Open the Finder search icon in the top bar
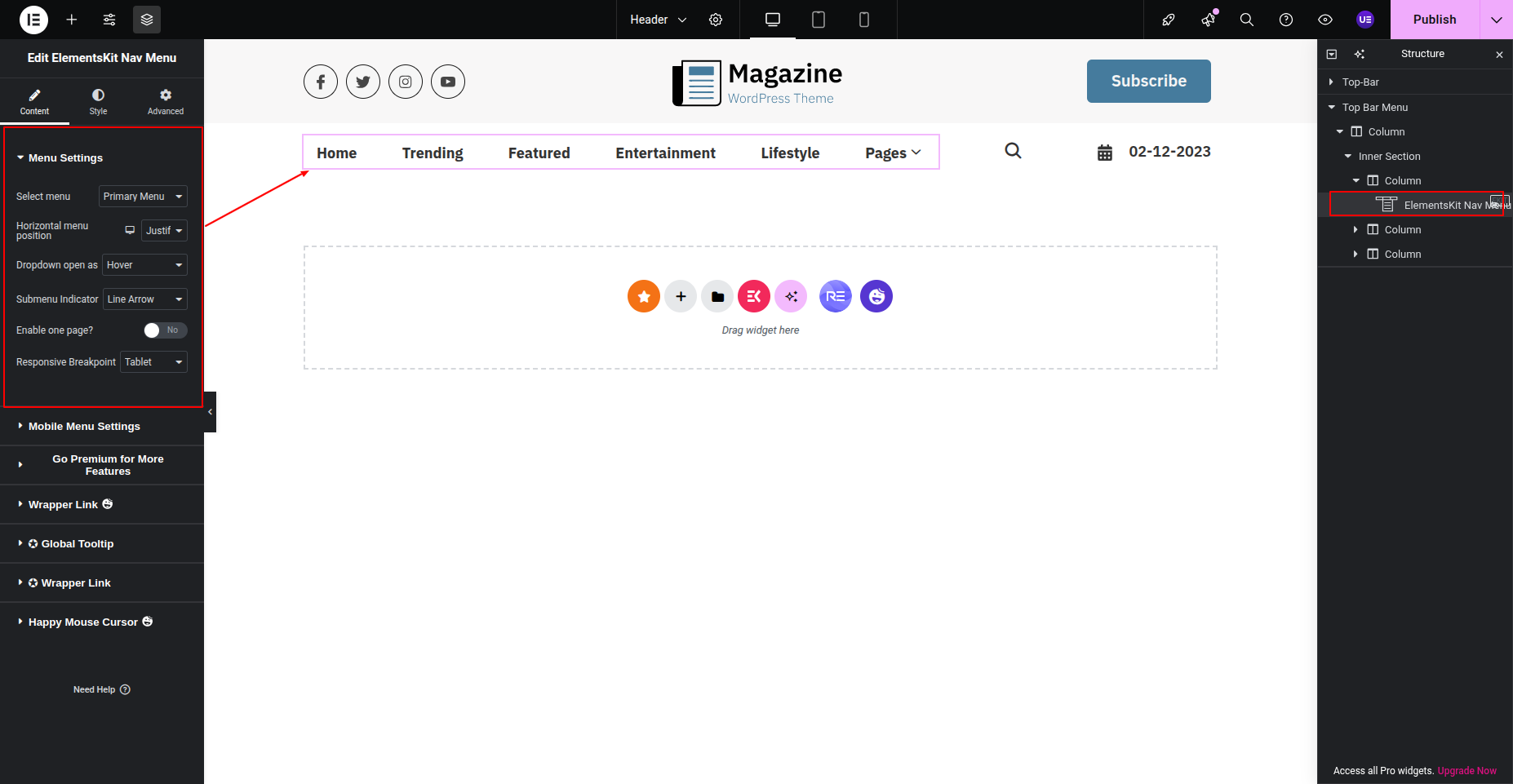1513x784 pixels. click(1246, 20)
